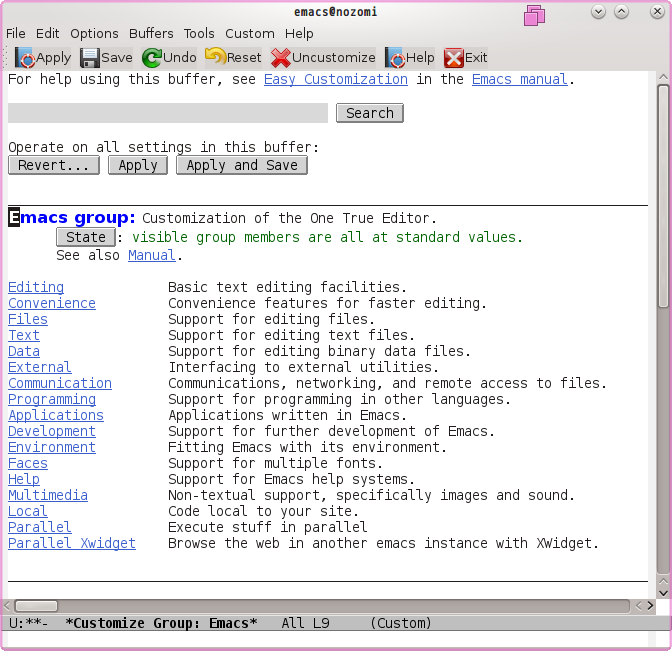This screenshot has height=651, width=672.
Task: Open the Parallel group link
Action: click(x=40, y=527)
